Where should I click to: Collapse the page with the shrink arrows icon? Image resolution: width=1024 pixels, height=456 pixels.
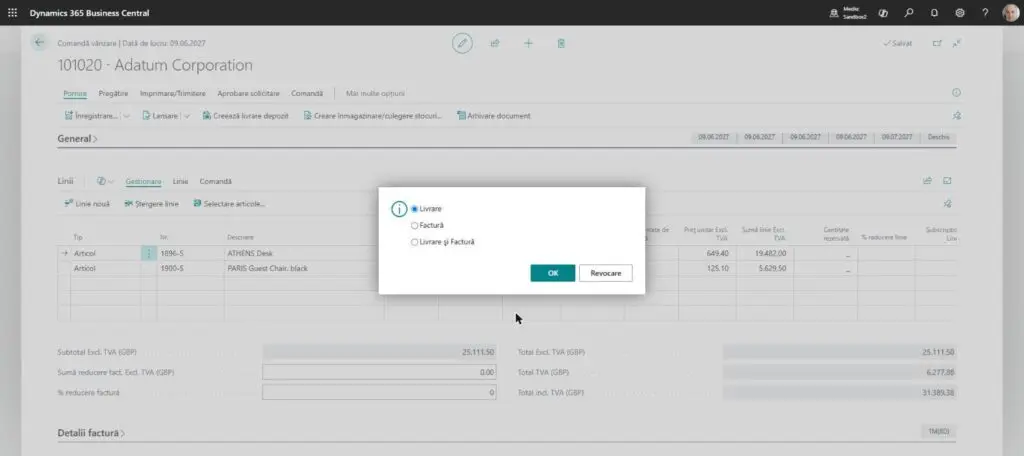point(956,43)
